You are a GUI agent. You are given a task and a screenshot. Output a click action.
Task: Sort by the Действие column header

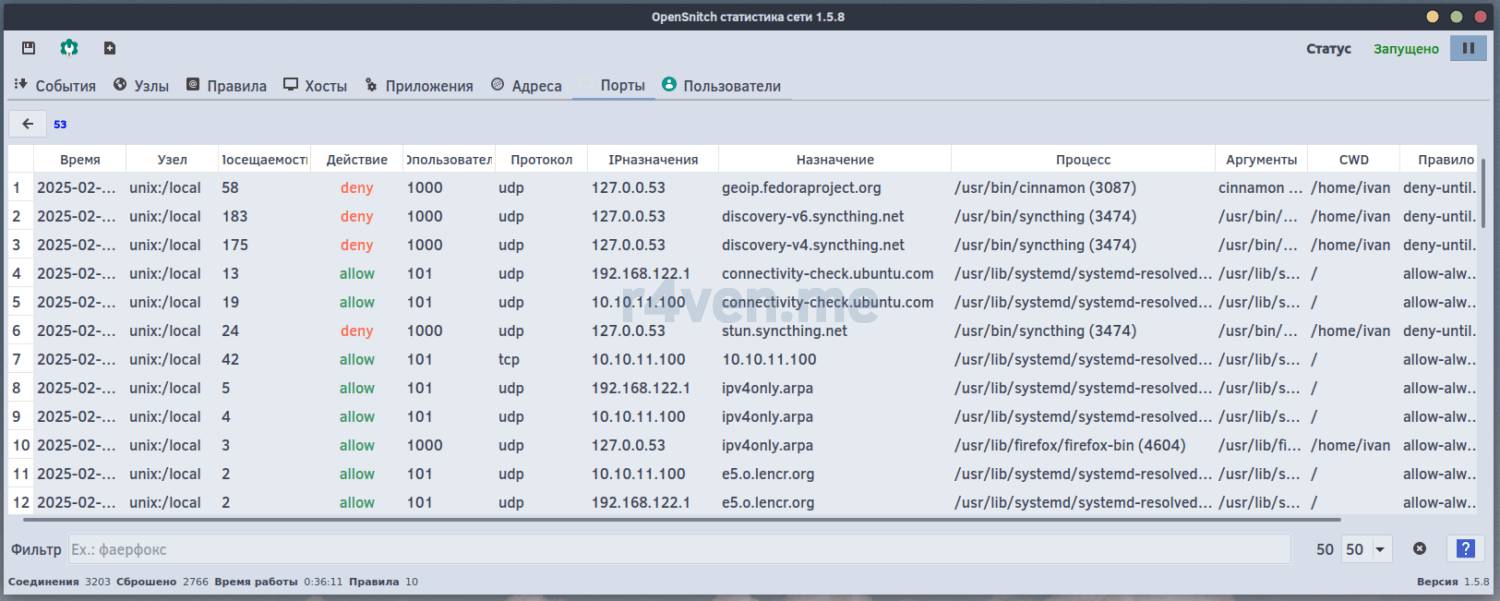357,159
